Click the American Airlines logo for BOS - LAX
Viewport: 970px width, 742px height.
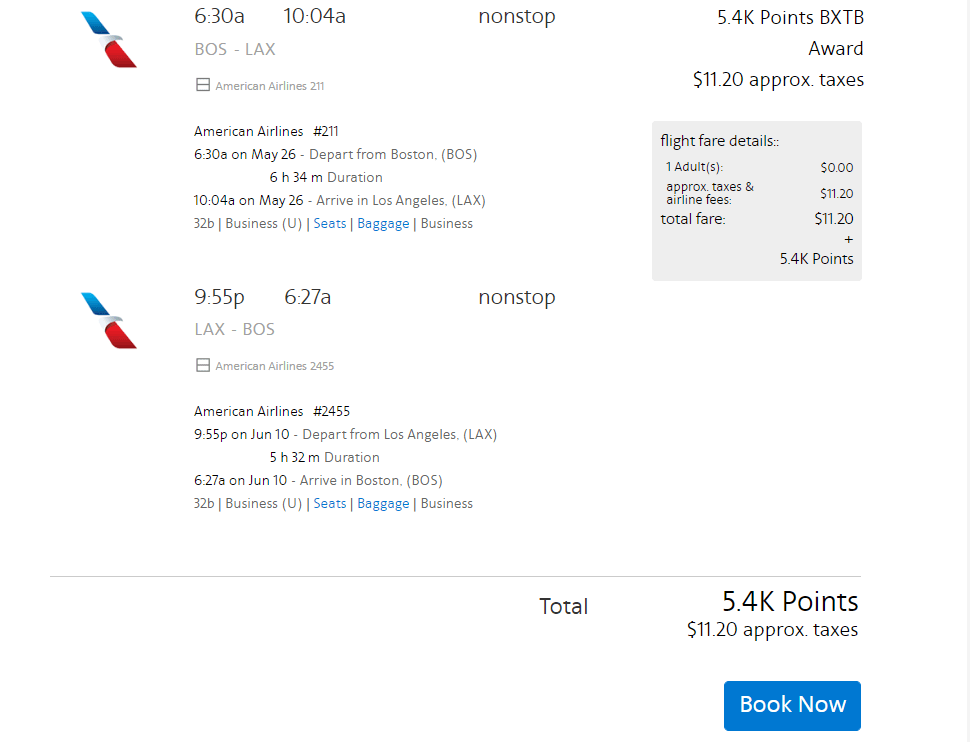[108, 40]
